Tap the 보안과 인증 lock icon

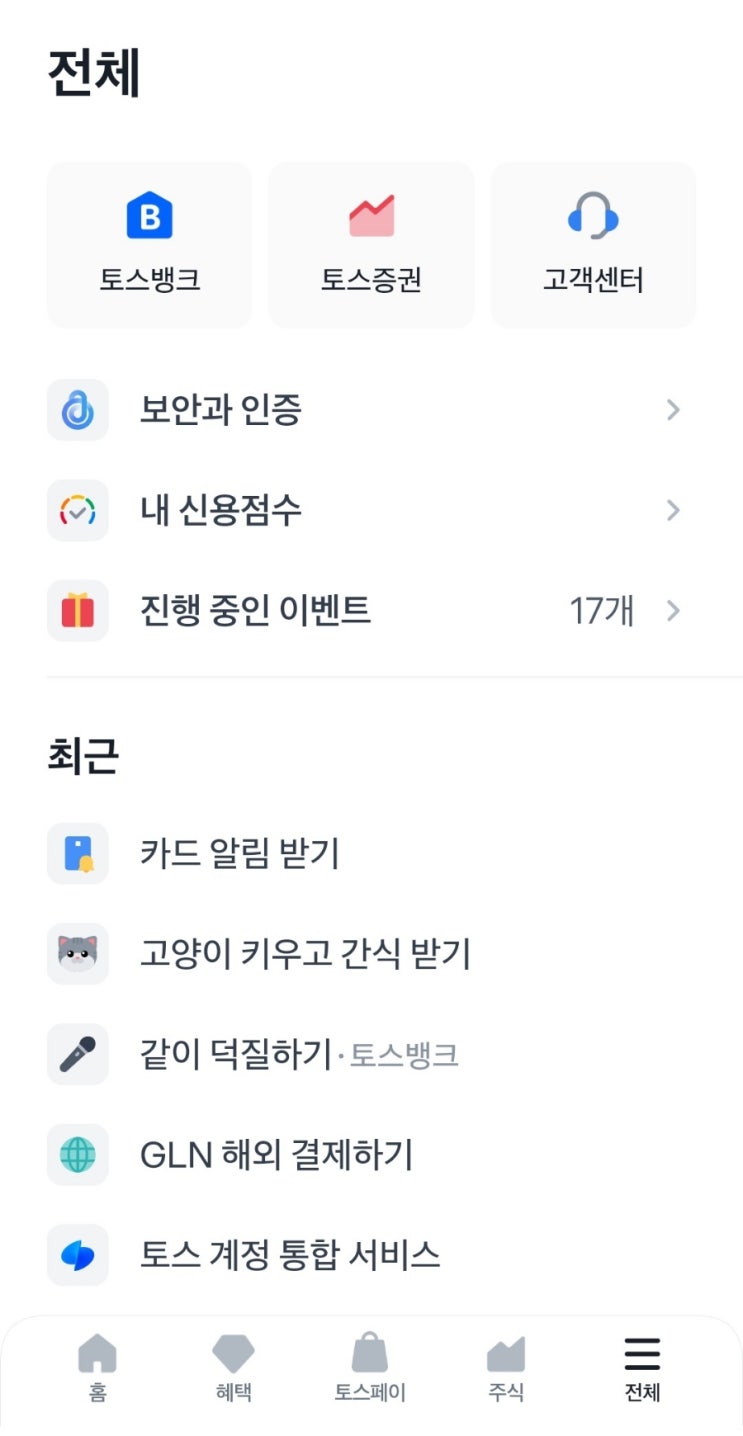click(78, 410)
